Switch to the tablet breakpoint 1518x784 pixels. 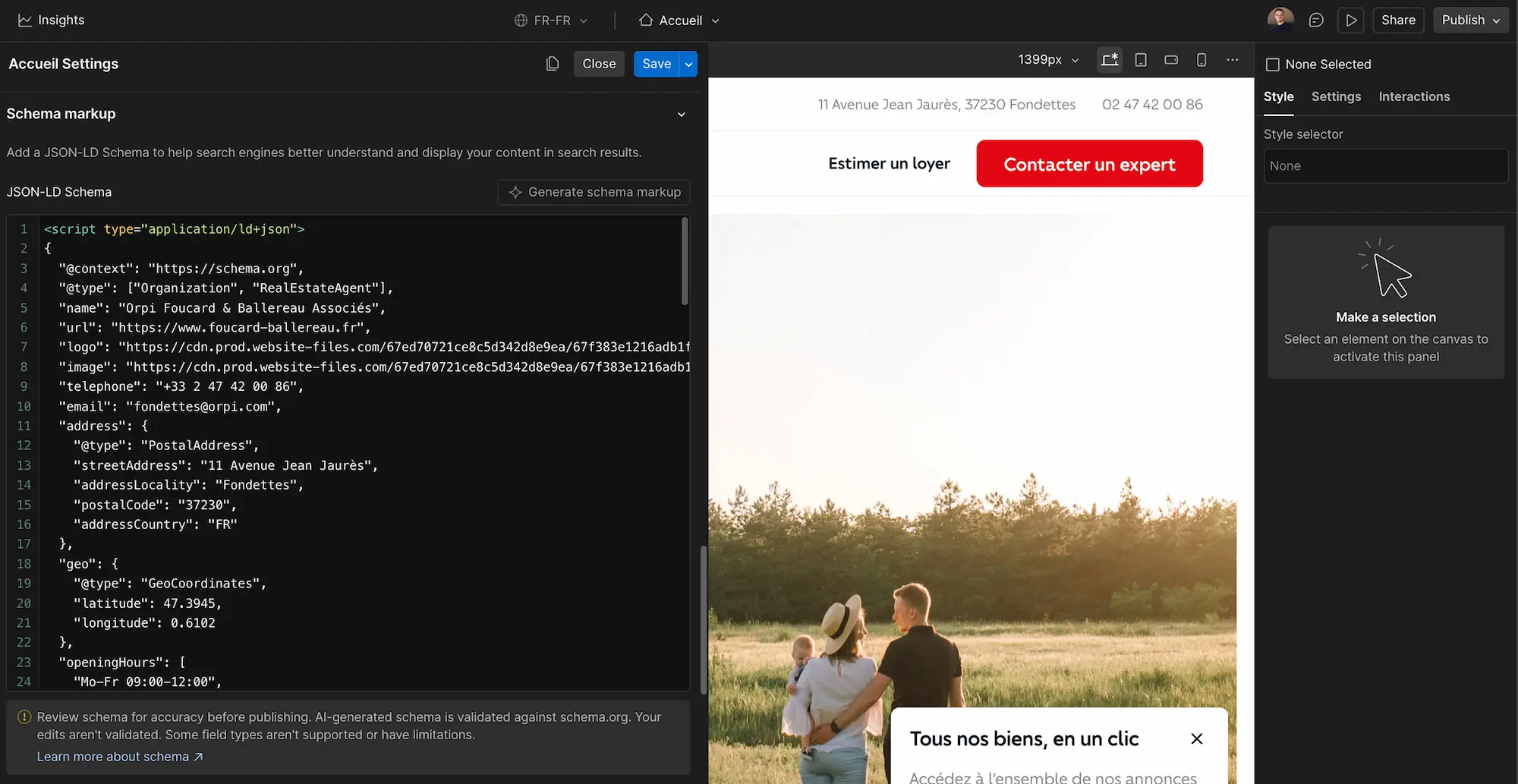[x=1140, y=59]
